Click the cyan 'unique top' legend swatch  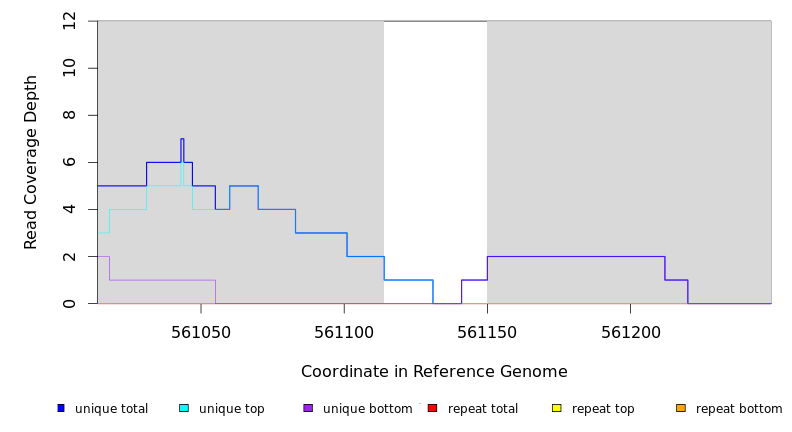pyautogui.click(x=184, y=408)
